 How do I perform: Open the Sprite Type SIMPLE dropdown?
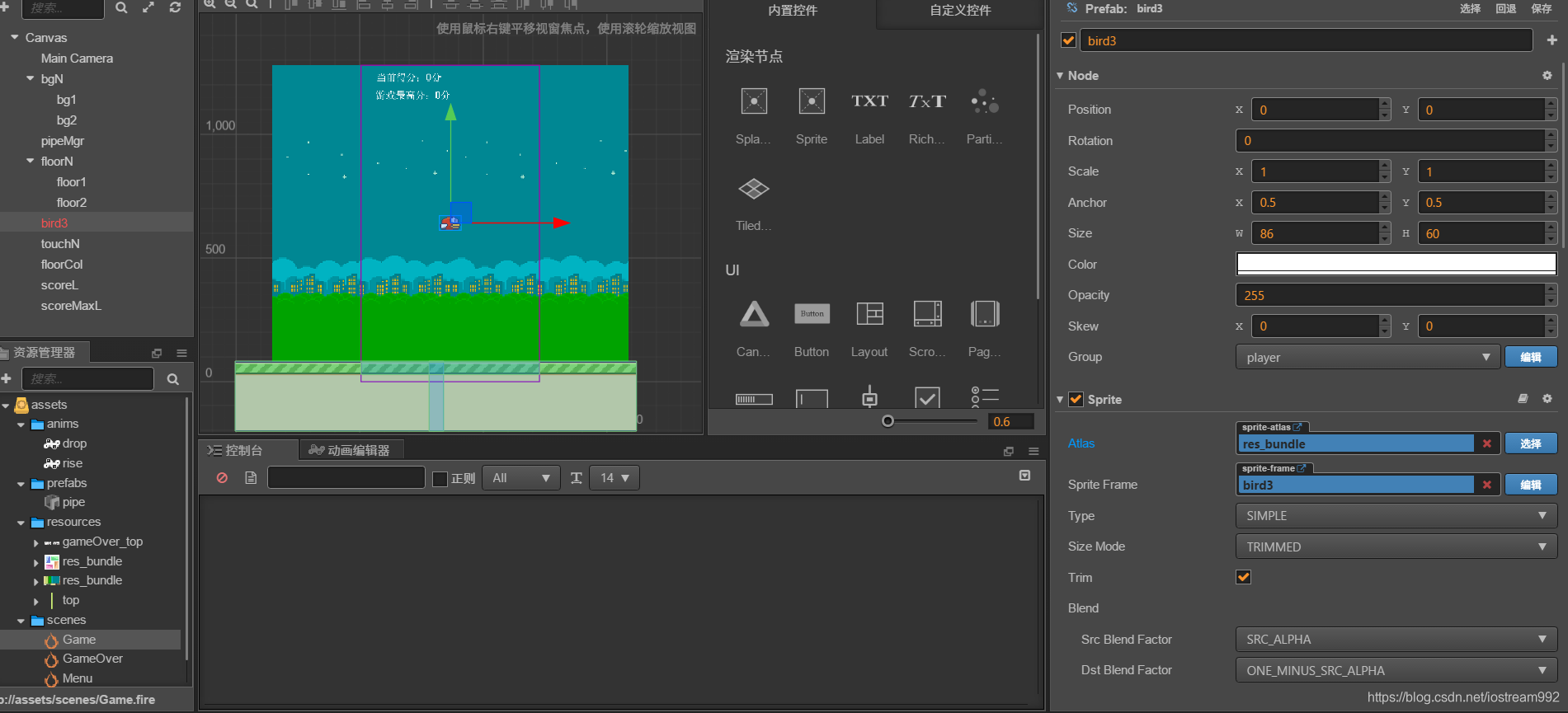point(1396,515)
